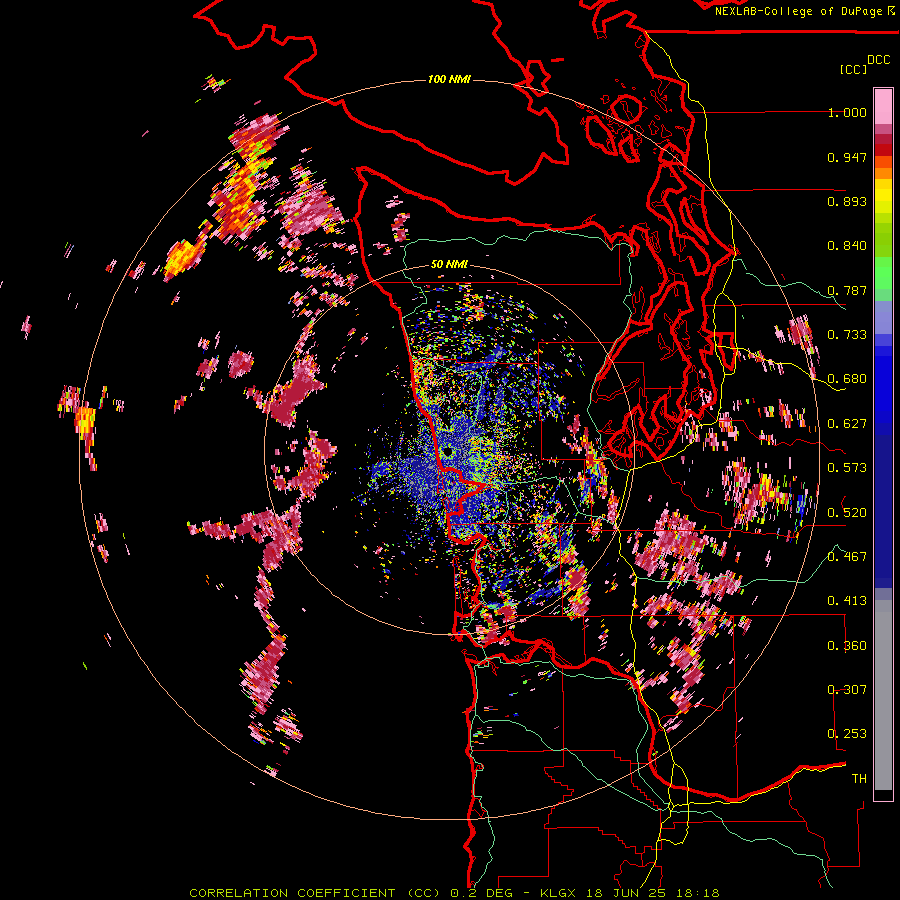This screenshot has width=900, height=900.
Task: Click the 0.520 legend value
Action: 847,512
